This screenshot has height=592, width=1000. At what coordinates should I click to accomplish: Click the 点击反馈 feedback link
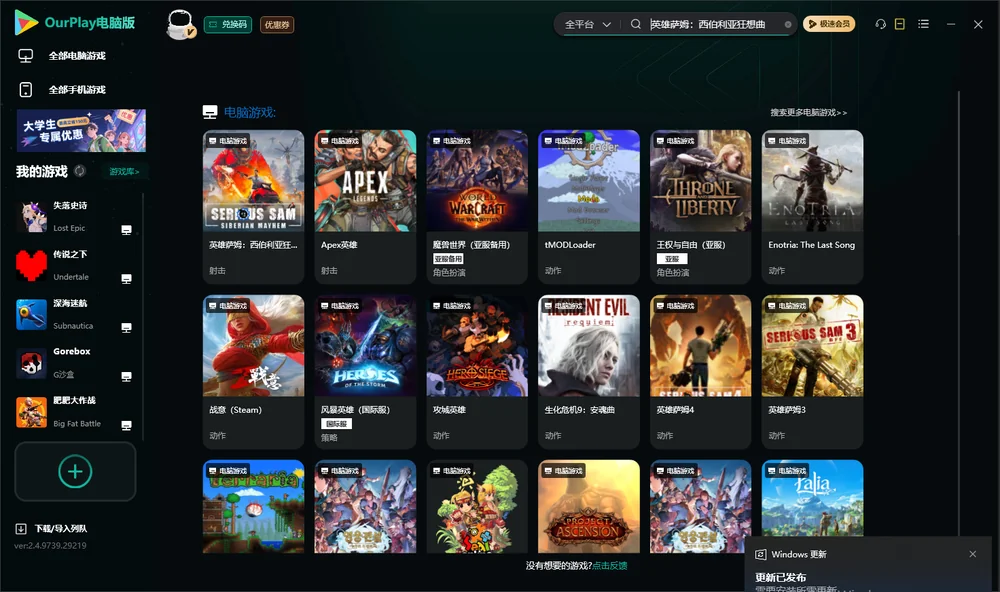[x=610, y=566]
